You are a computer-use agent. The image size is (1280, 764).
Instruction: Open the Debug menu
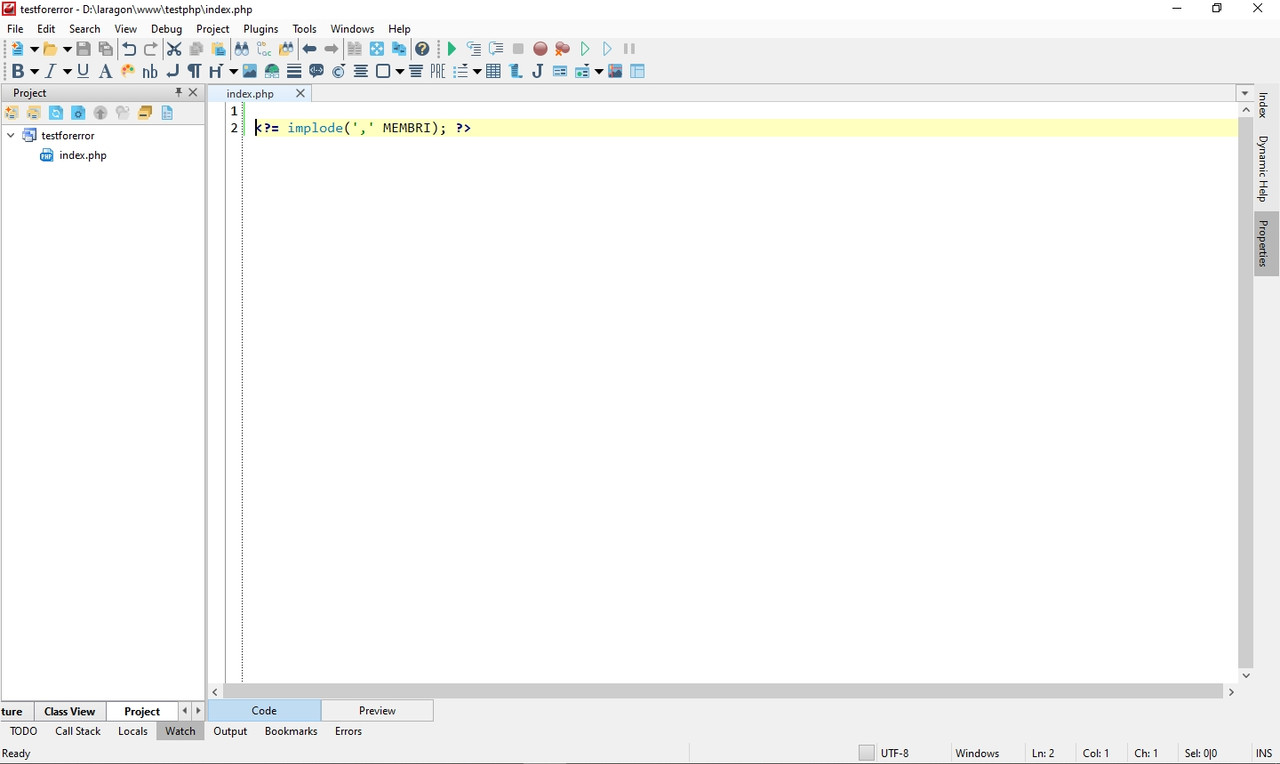[x=166, y=29]
